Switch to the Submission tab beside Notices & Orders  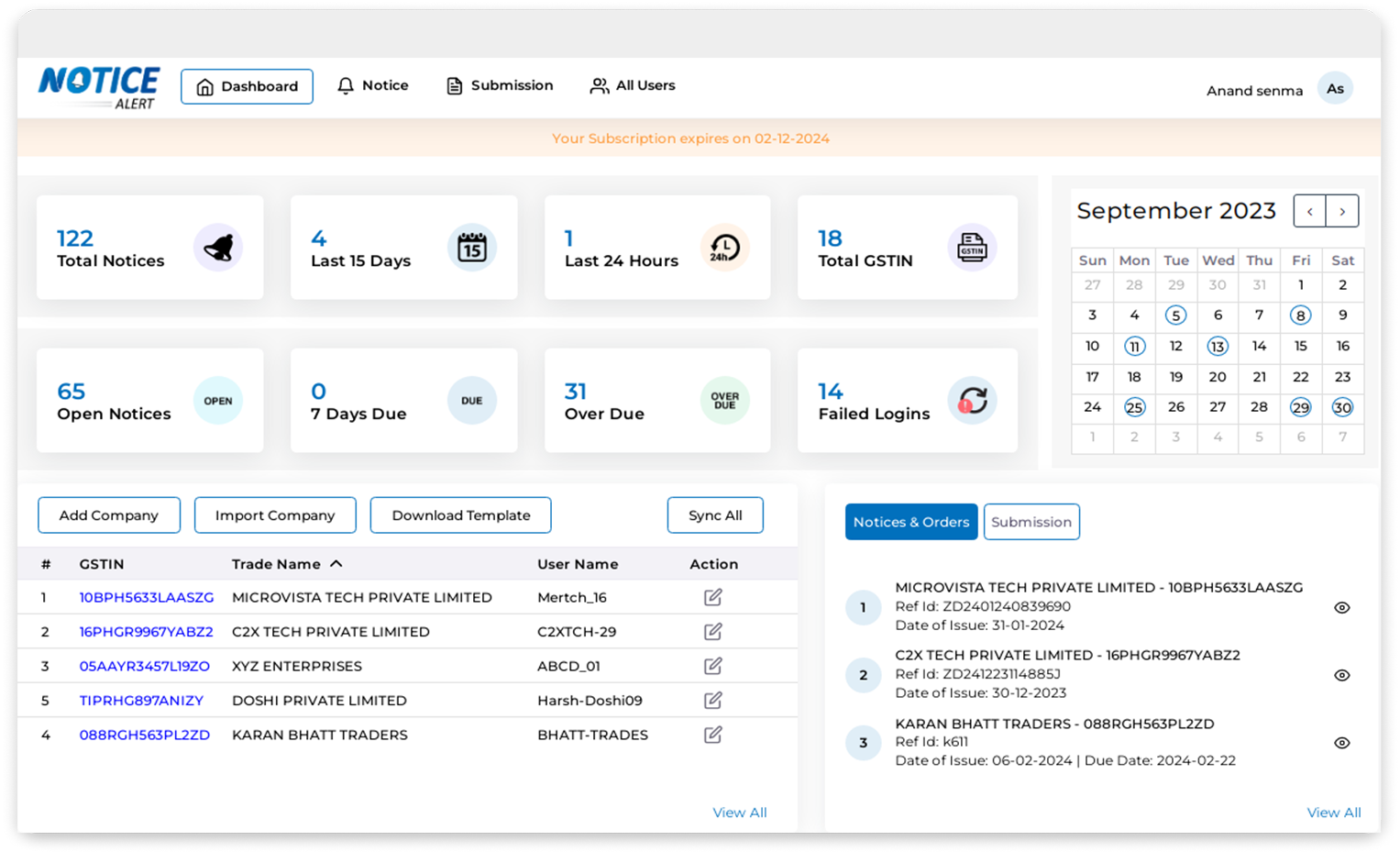[x=1031, y=522]
